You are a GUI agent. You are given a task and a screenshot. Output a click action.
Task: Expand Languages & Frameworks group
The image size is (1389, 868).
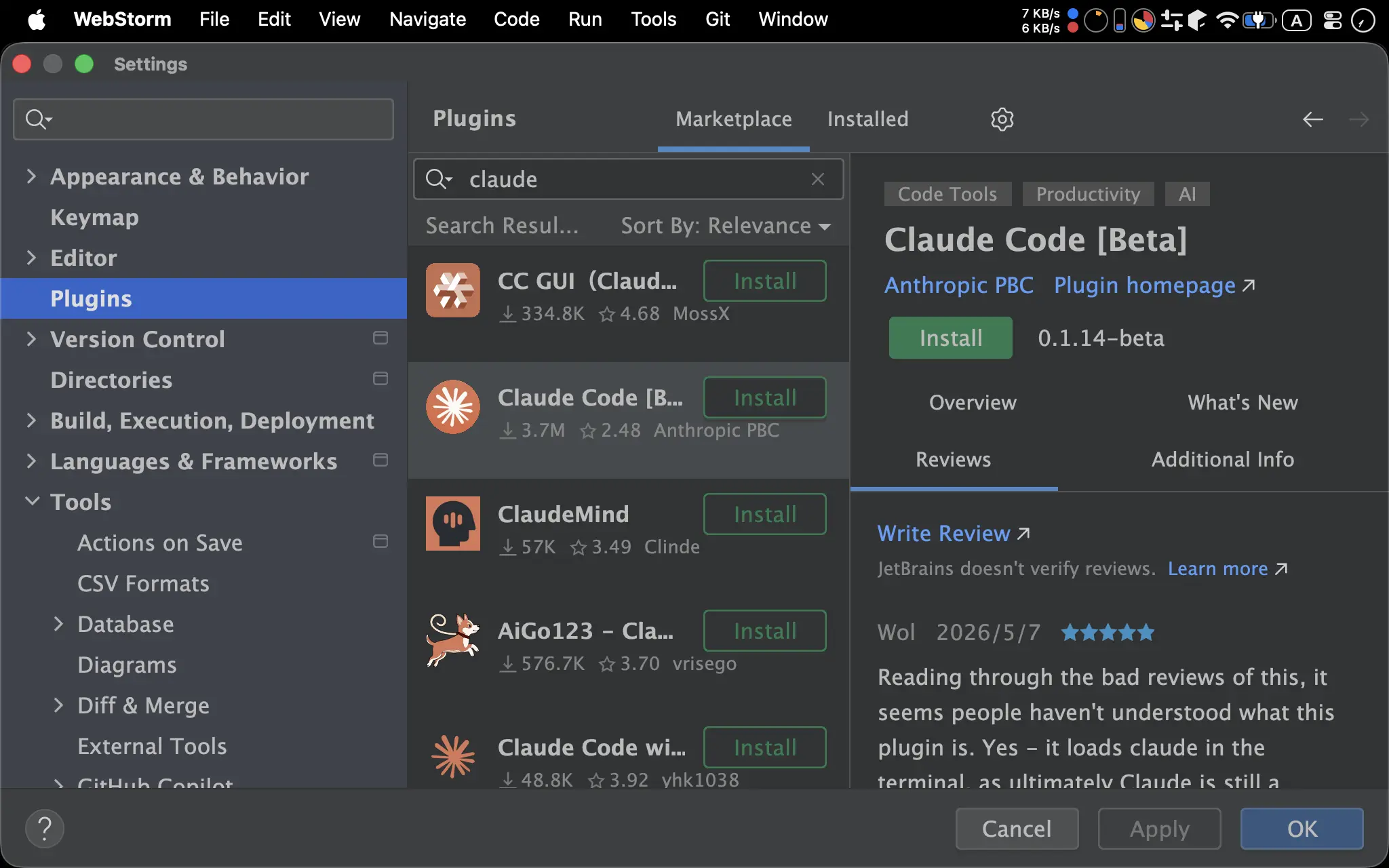pyautogui.click(x=31, y=461)
